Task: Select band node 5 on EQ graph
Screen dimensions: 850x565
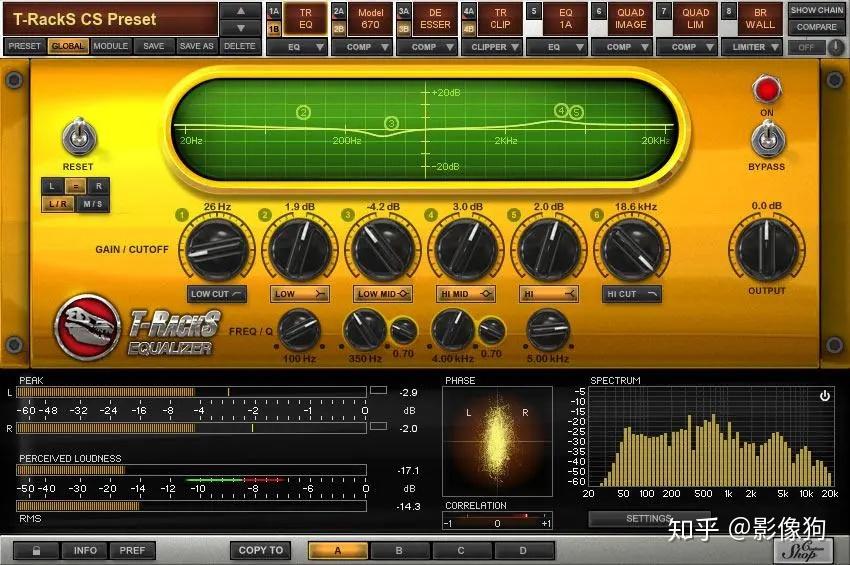Action: [x=576, y=112]
